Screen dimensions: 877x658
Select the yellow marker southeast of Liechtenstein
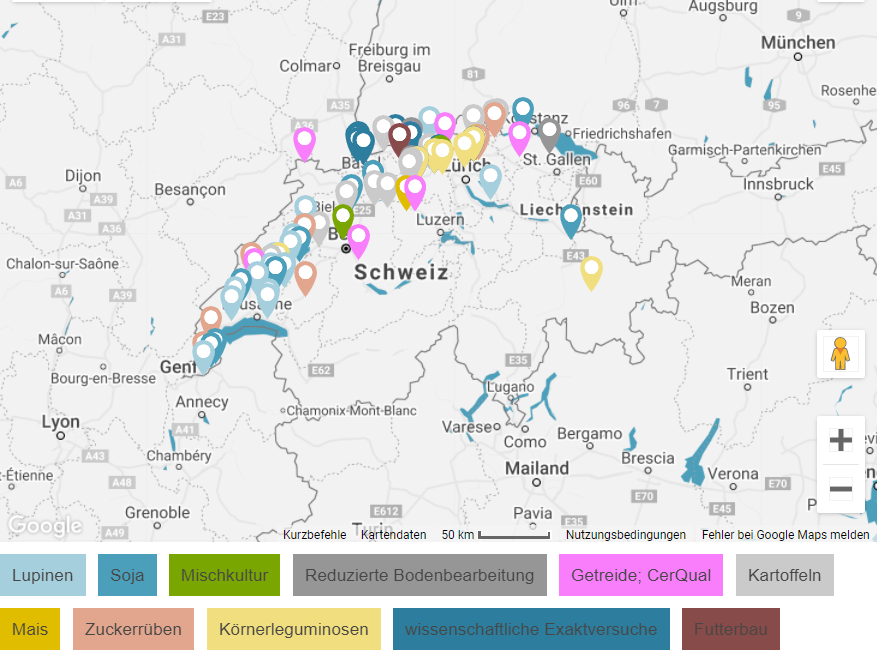point(591,273)
